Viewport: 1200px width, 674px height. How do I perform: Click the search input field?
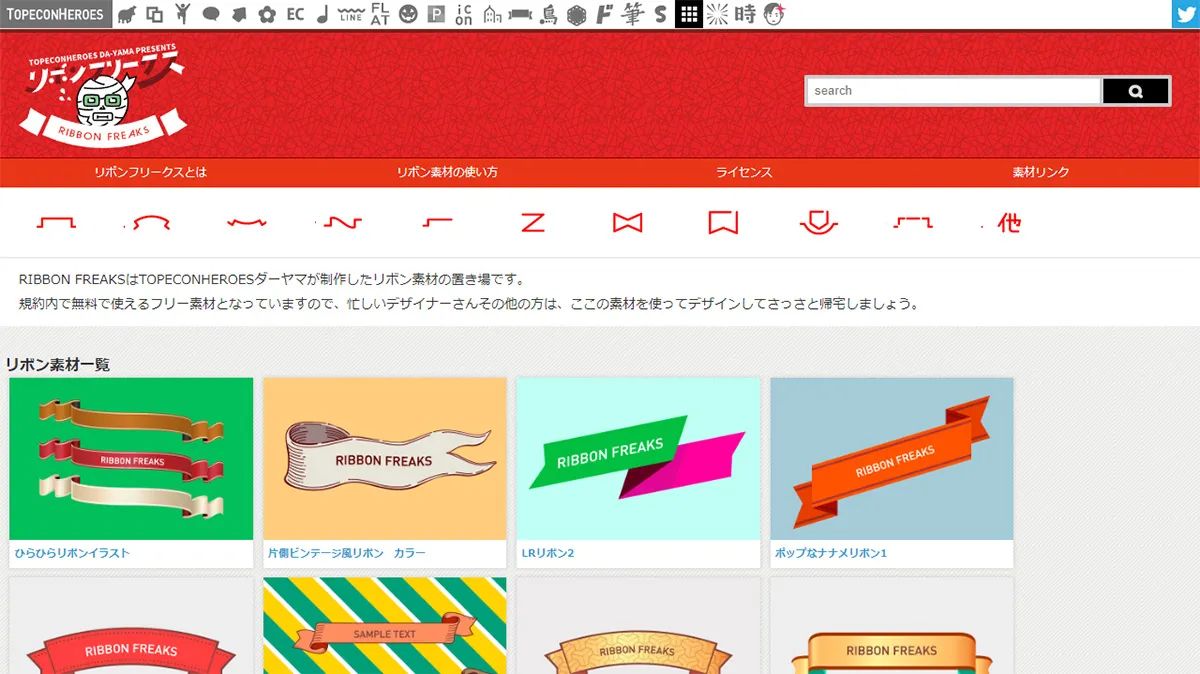pos(953,91)
